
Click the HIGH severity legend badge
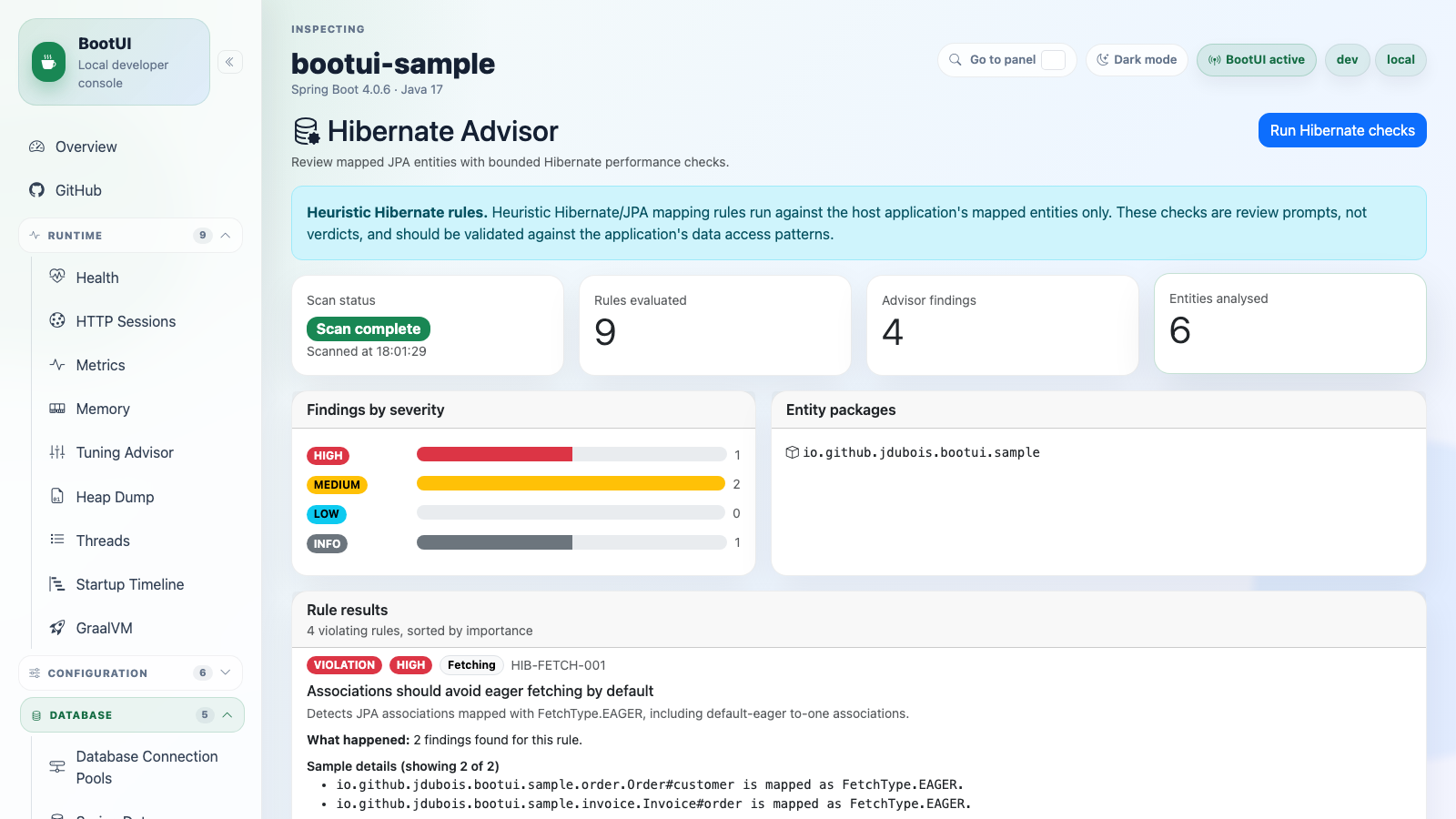(x=328, y=456)
